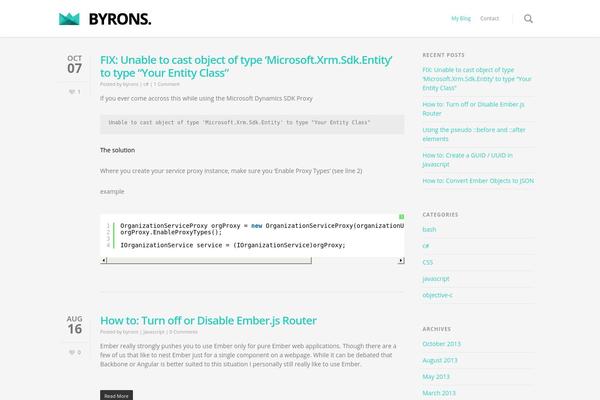
Task: Click code block left scroll arrow
Action: [x=103, y=261]
